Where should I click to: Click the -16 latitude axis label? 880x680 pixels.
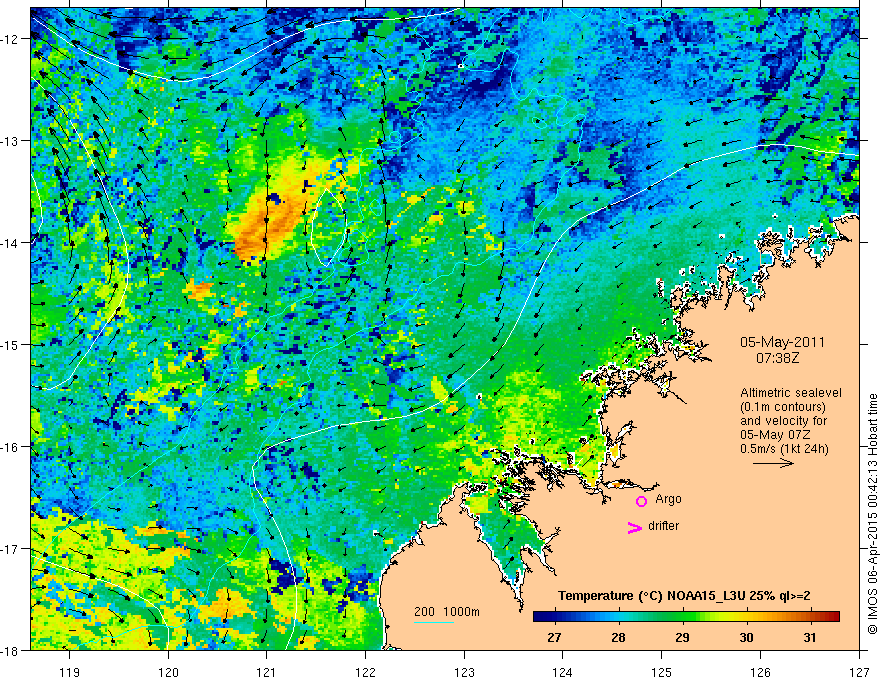(x=10, y=447)
